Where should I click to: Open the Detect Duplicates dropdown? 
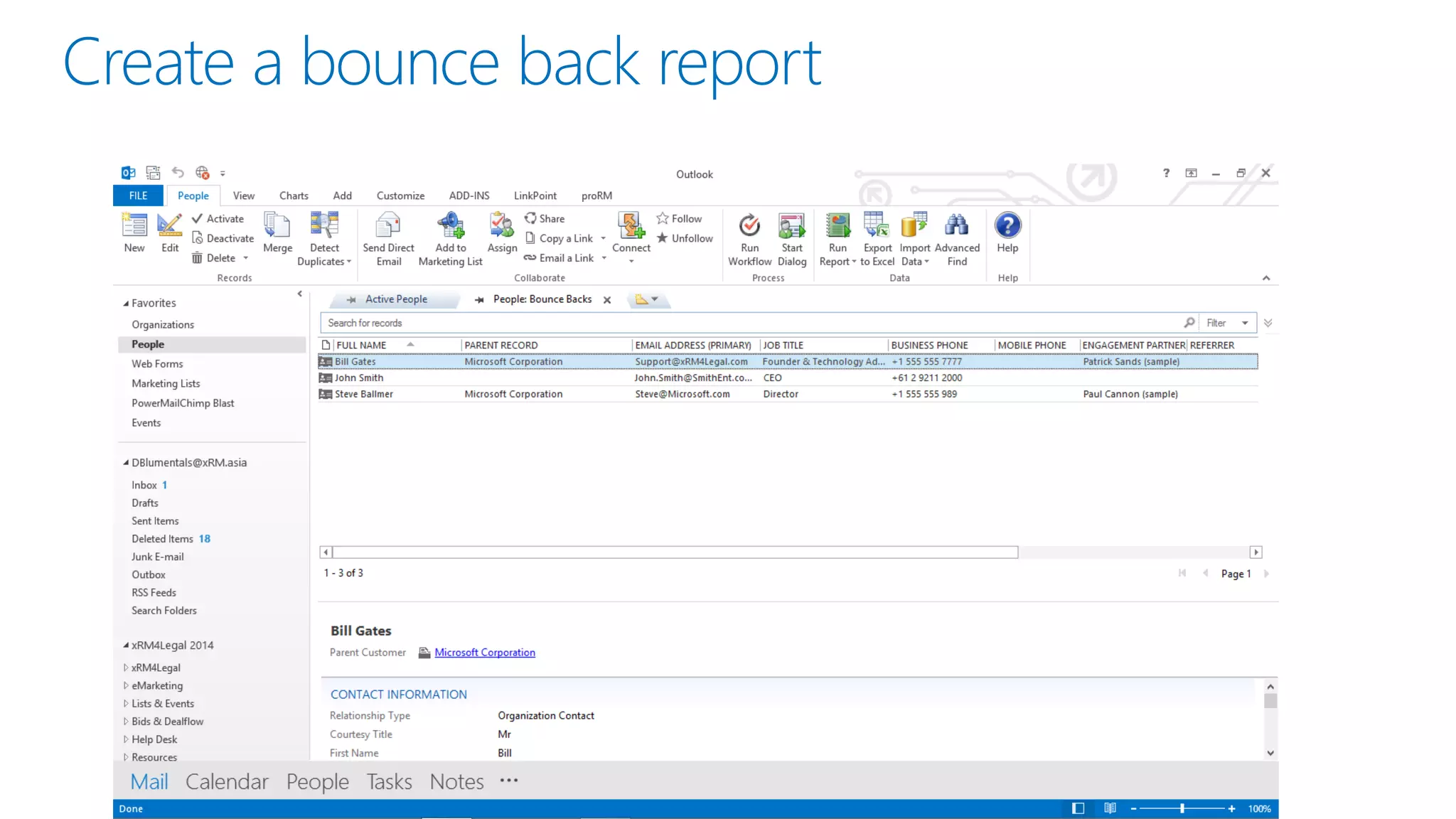(x=349, y=262)
